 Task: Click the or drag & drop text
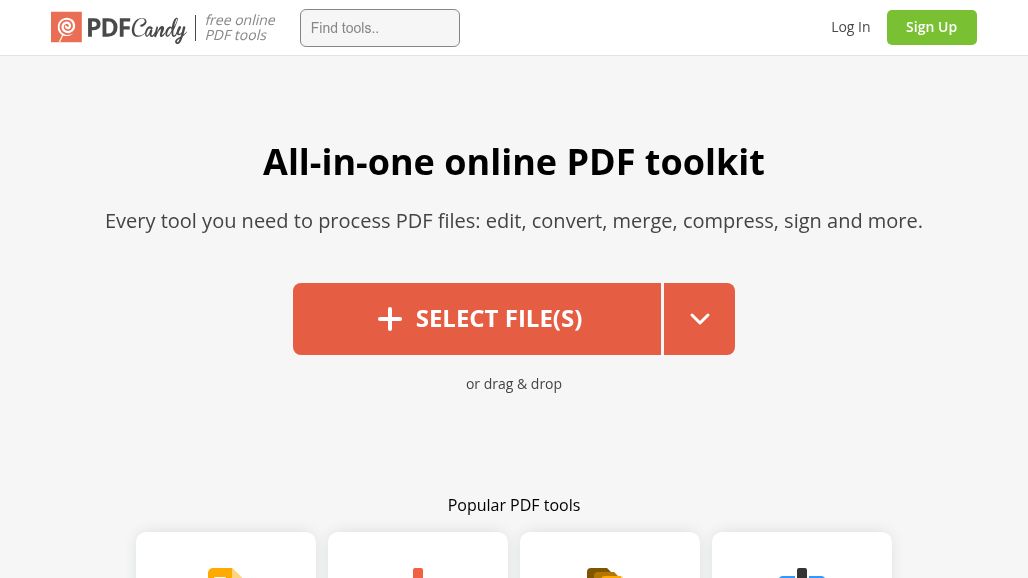click(514, 384)
